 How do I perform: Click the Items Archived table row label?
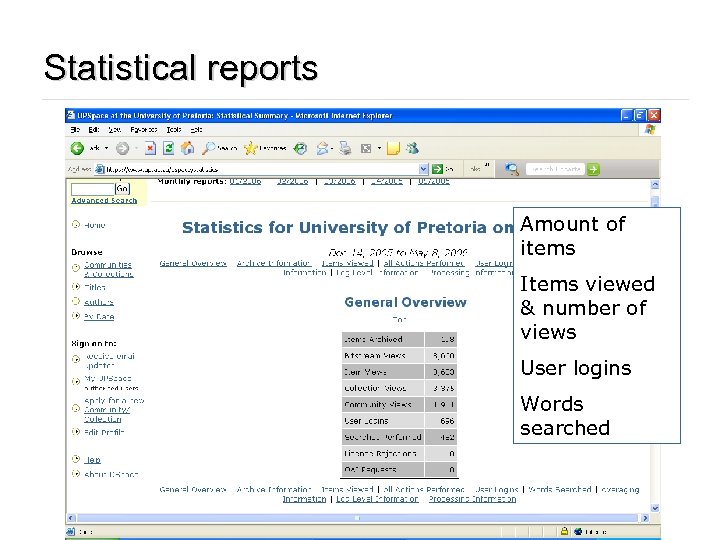373,339
